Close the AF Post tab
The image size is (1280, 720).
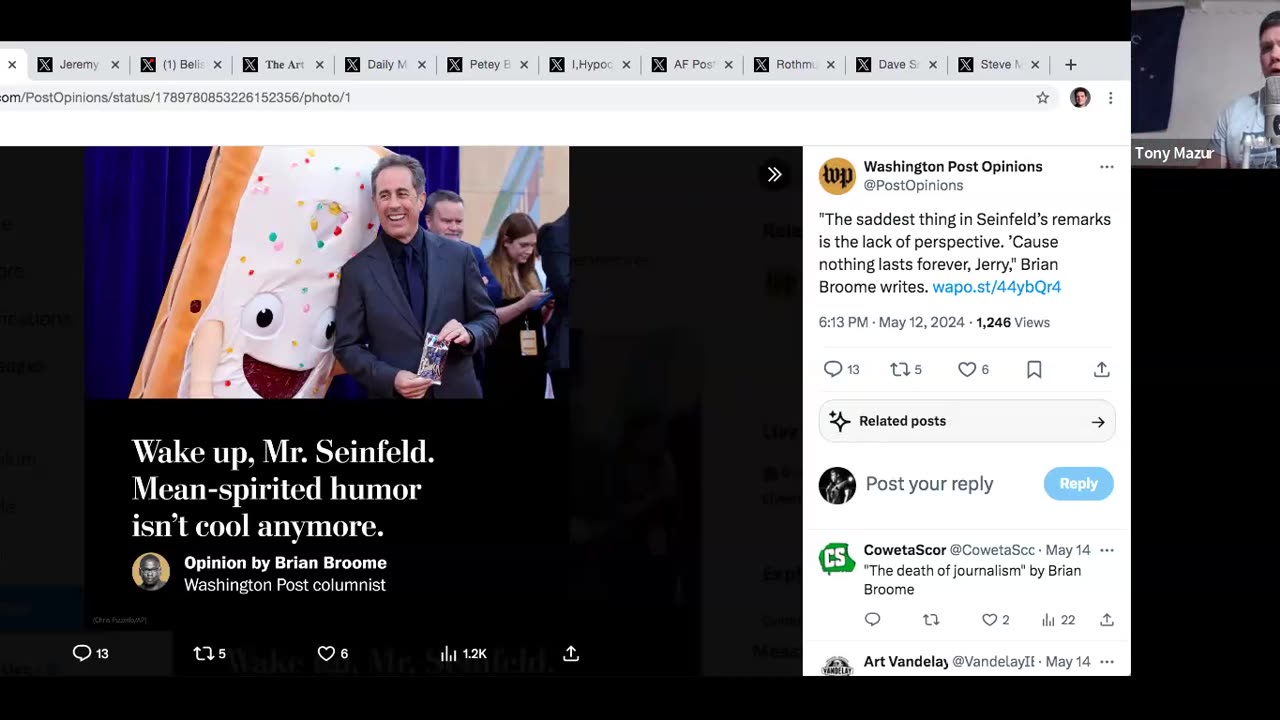pos(729,64)
